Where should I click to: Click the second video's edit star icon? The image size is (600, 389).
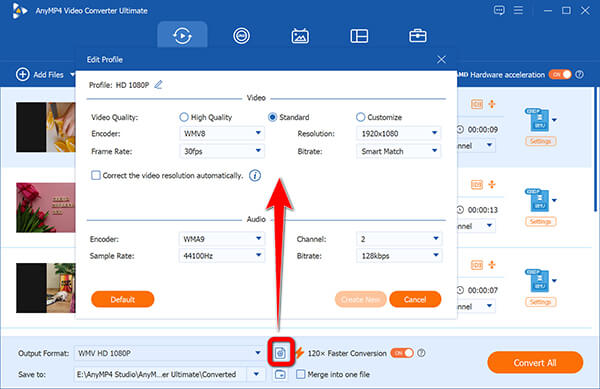point(492,184)
